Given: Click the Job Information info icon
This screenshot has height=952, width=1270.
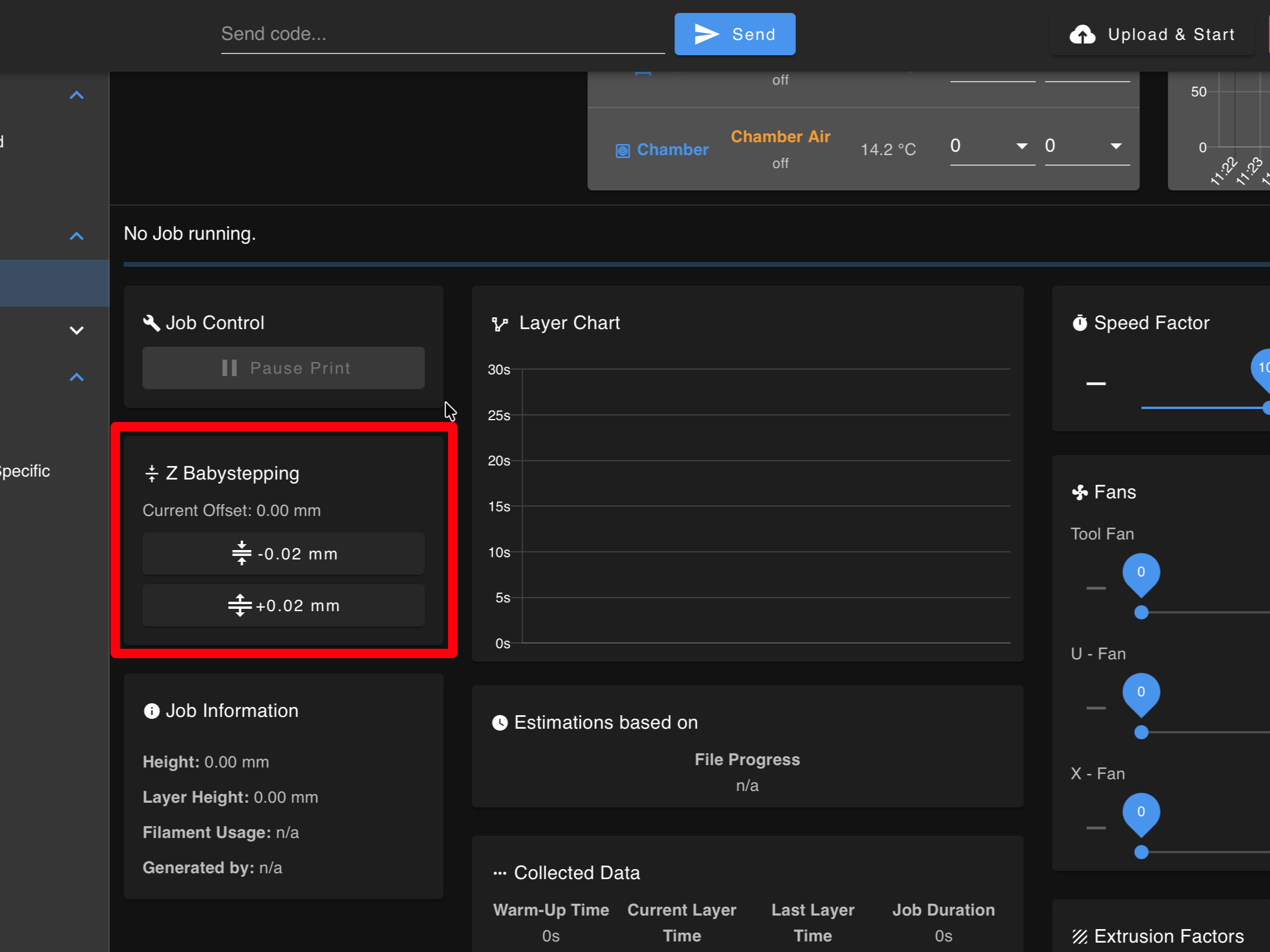Looking at the screenshot, I should pyautogui.click(x=152, y=711).
